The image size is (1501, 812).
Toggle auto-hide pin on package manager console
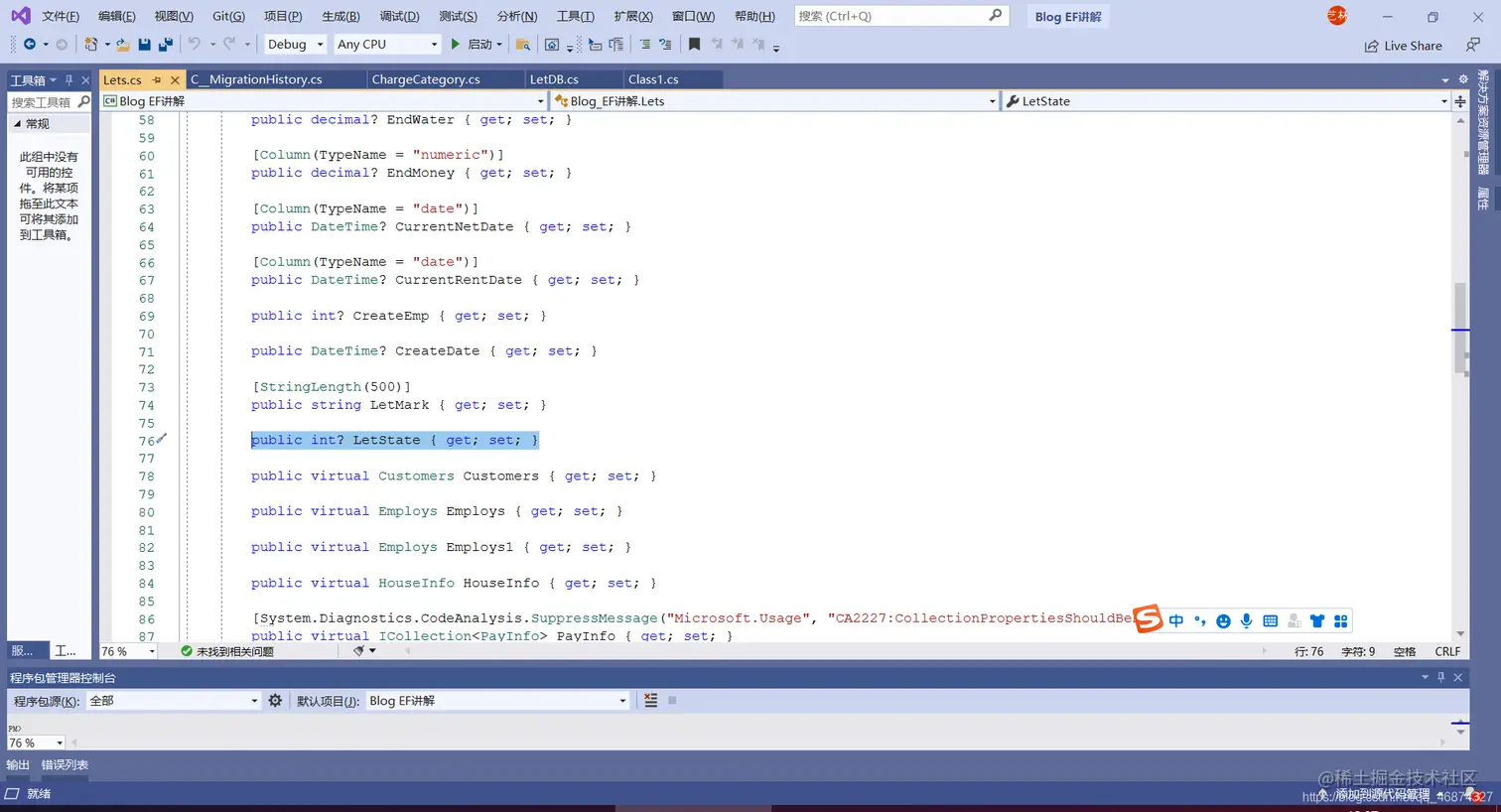tap(1440, 677)
